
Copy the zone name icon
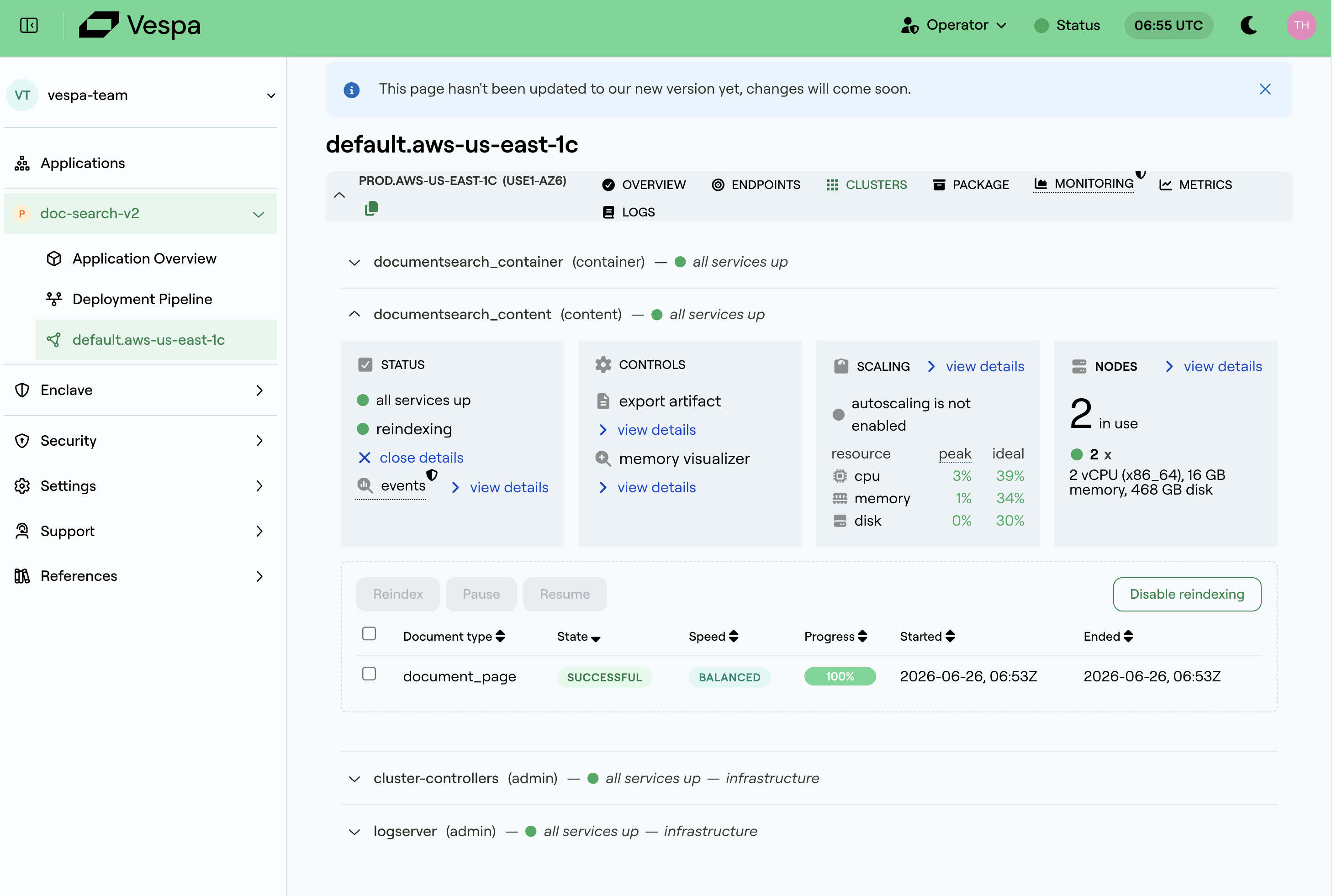pos(371,209)
